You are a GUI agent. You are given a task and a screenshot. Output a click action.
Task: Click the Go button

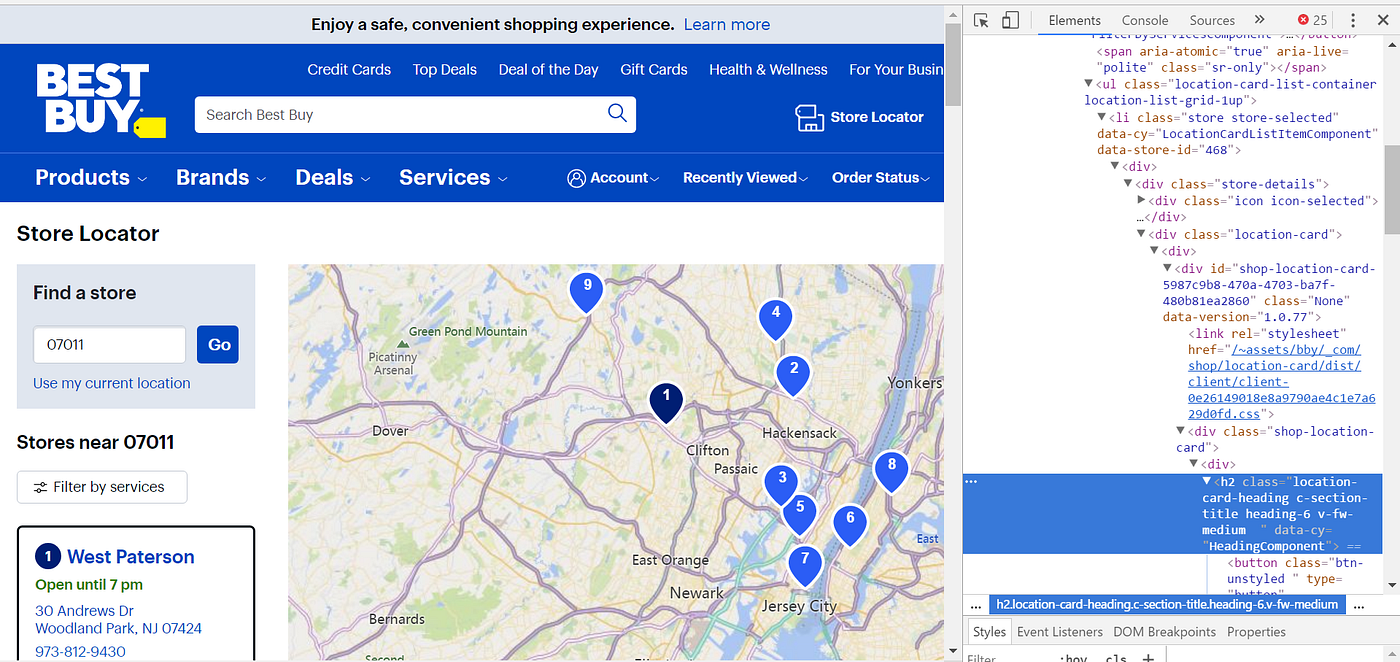[218, 345]
